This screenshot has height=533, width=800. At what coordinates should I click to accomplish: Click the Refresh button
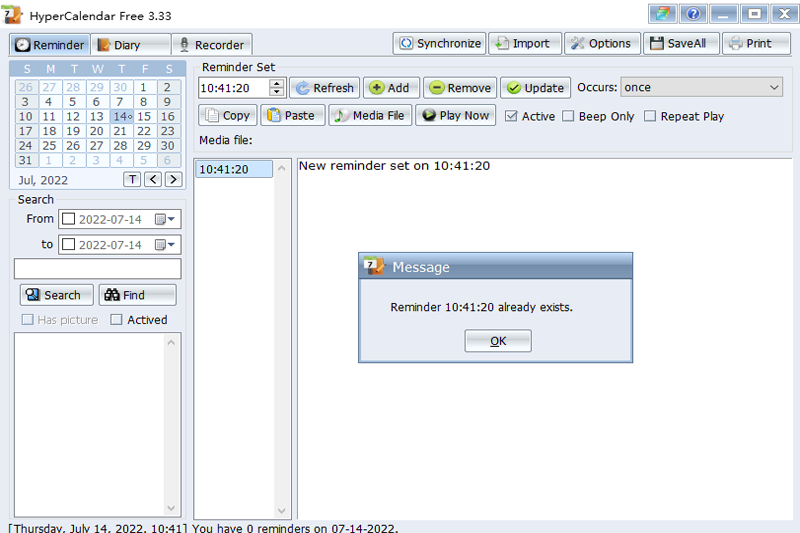click(324, 88)
